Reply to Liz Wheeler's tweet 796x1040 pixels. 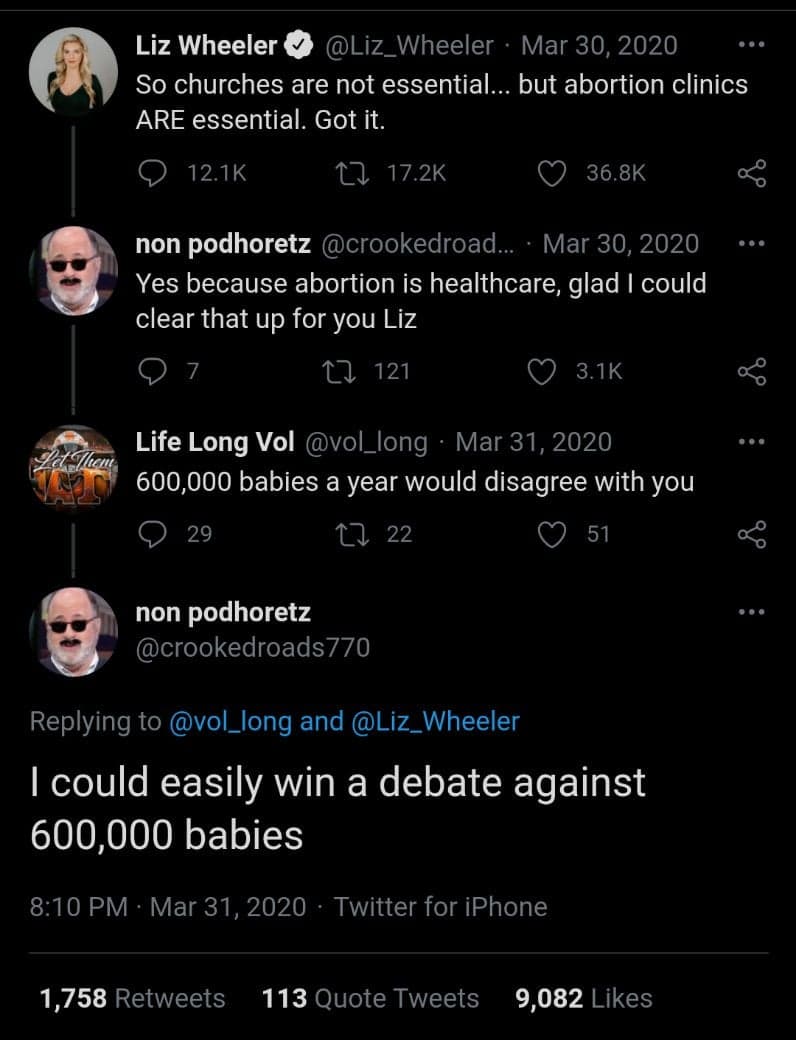152,173
